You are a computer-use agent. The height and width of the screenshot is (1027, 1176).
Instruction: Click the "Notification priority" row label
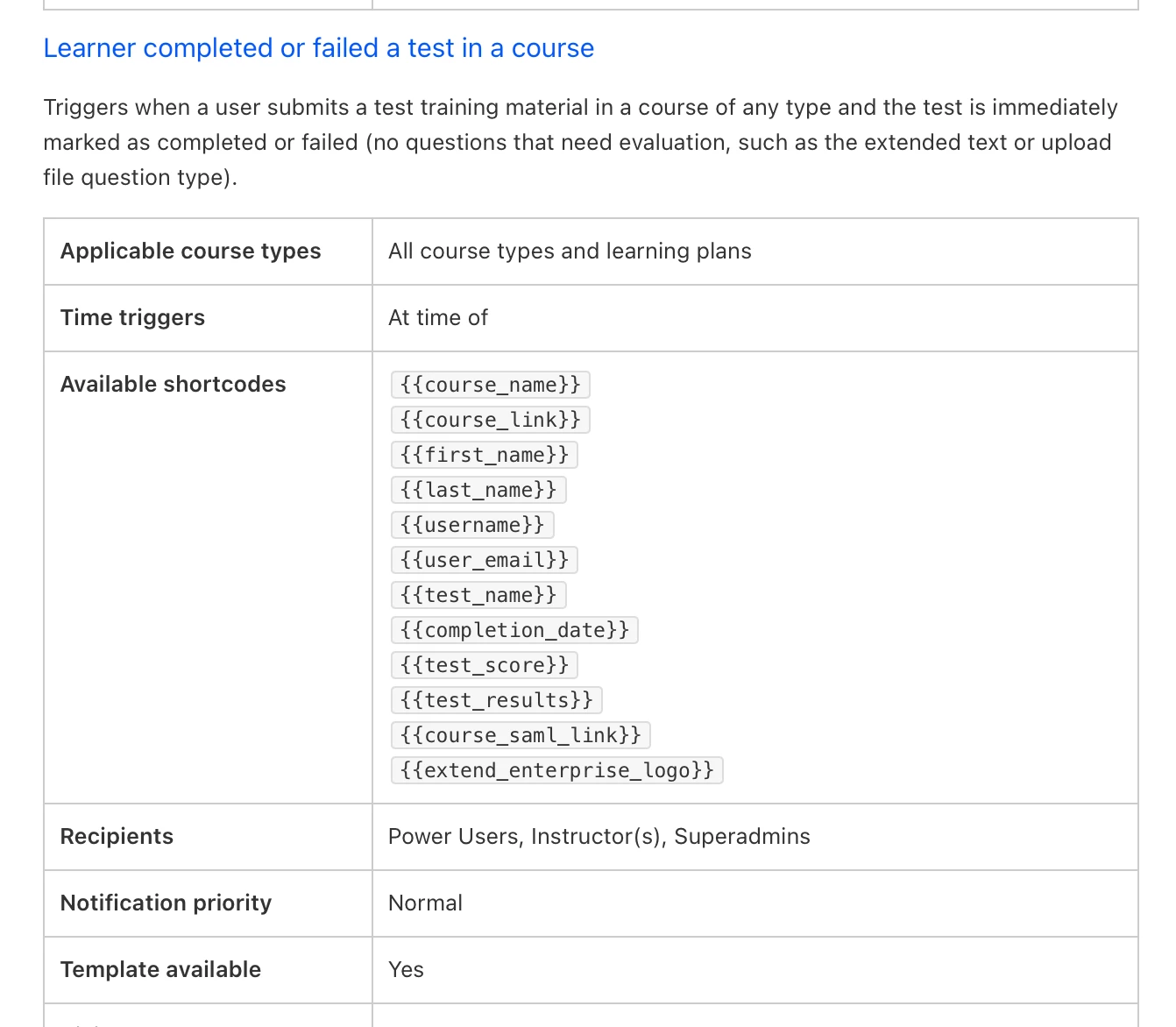click(166, 903)
